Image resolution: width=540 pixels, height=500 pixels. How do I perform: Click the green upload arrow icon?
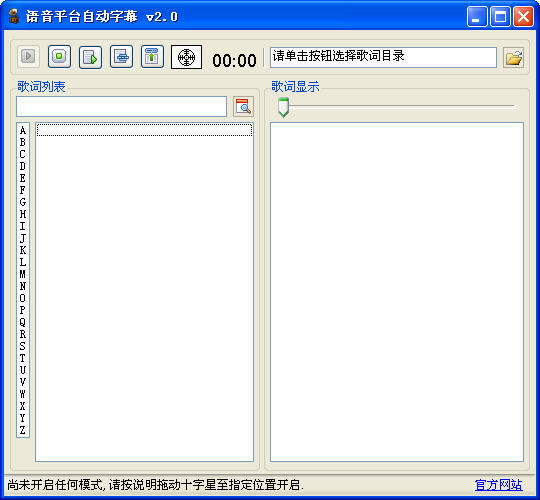(x=152, y=56)
